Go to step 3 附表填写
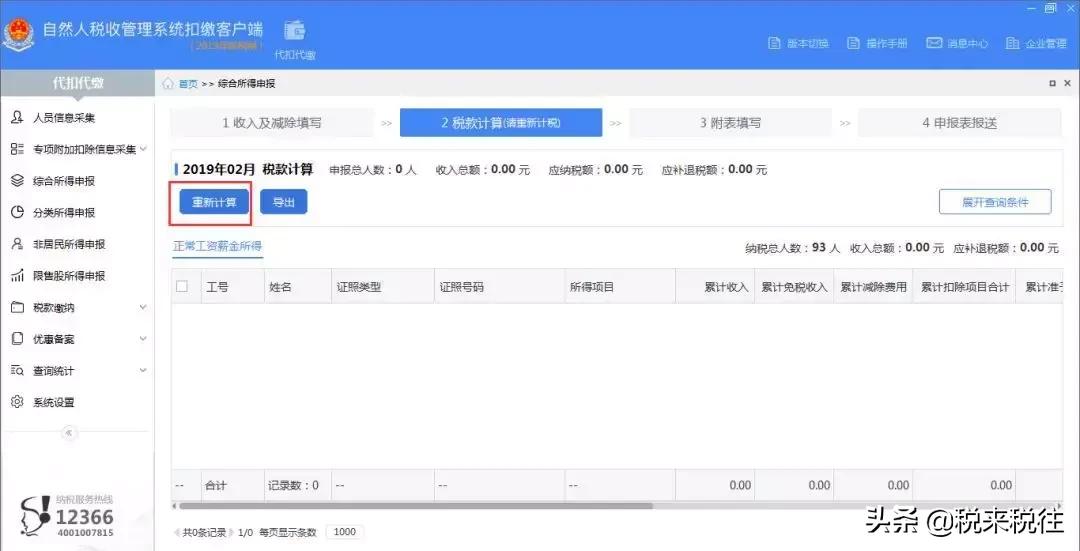This screenshot has width=1080, height=551. point(730,123)
